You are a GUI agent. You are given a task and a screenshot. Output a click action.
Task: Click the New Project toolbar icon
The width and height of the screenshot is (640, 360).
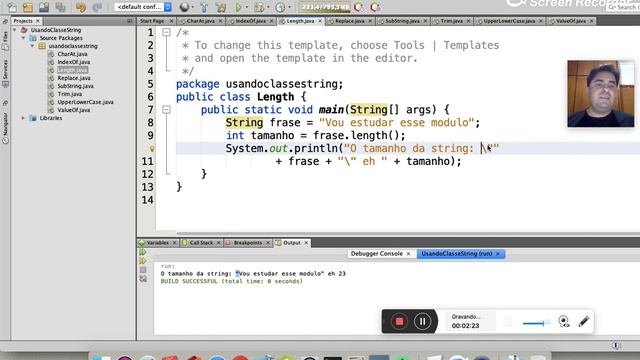click(x=27, y=7)
